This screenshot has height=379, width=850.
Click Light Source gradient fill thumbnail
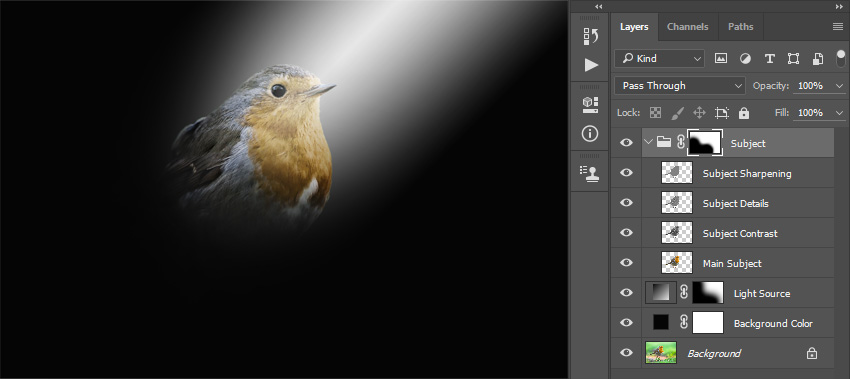pos(661,292)
